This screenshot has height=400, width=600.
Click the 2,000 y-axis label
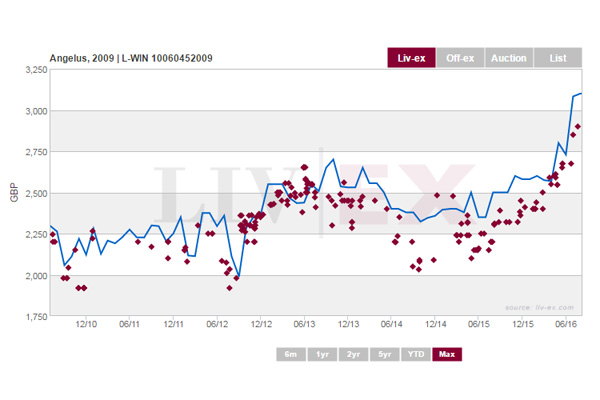point(36,276)
